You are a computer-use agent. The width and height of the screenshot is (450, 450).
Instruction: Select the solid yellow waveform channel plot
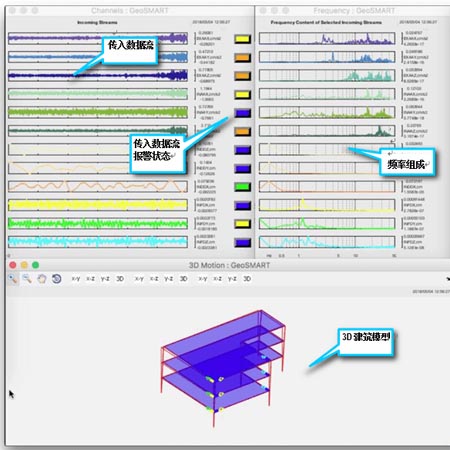click(x=98, y=205)
